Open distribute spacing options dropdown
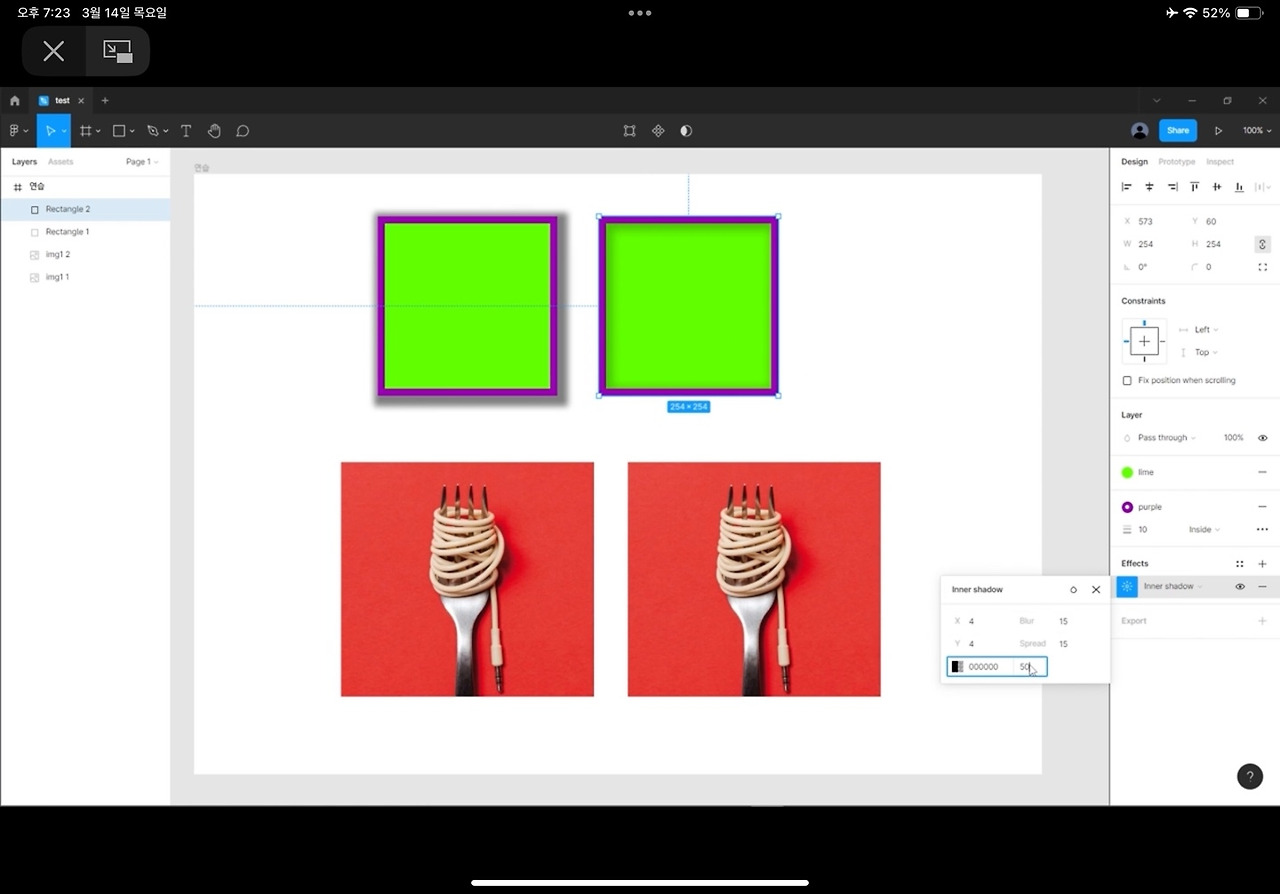Screen dimensions: 1280x894 [x=1264, y=187]
